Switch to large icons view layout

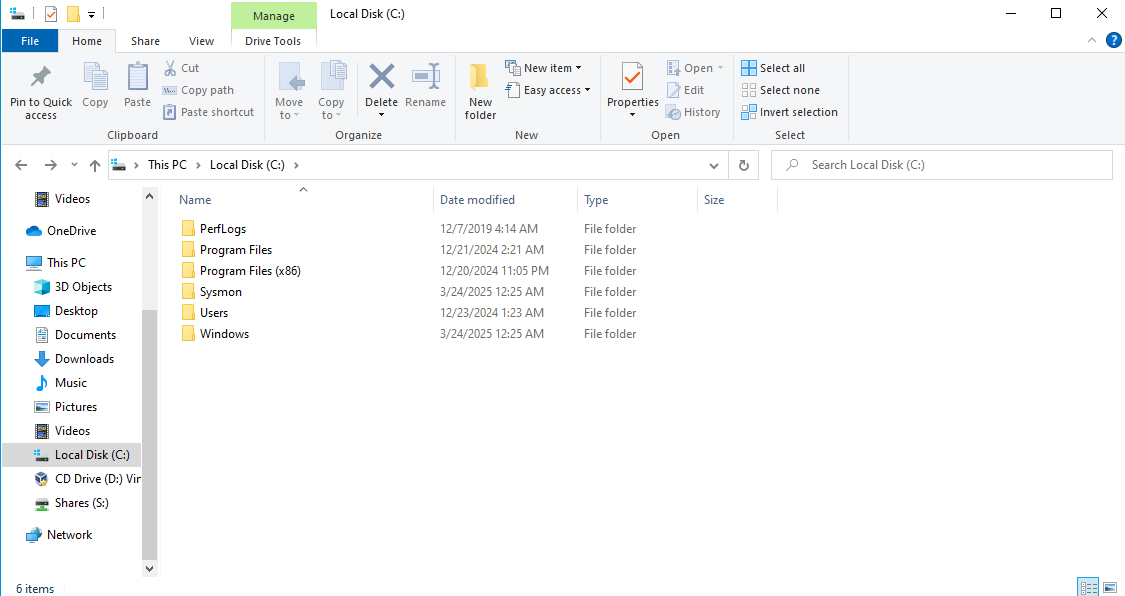pos(1110,587)
